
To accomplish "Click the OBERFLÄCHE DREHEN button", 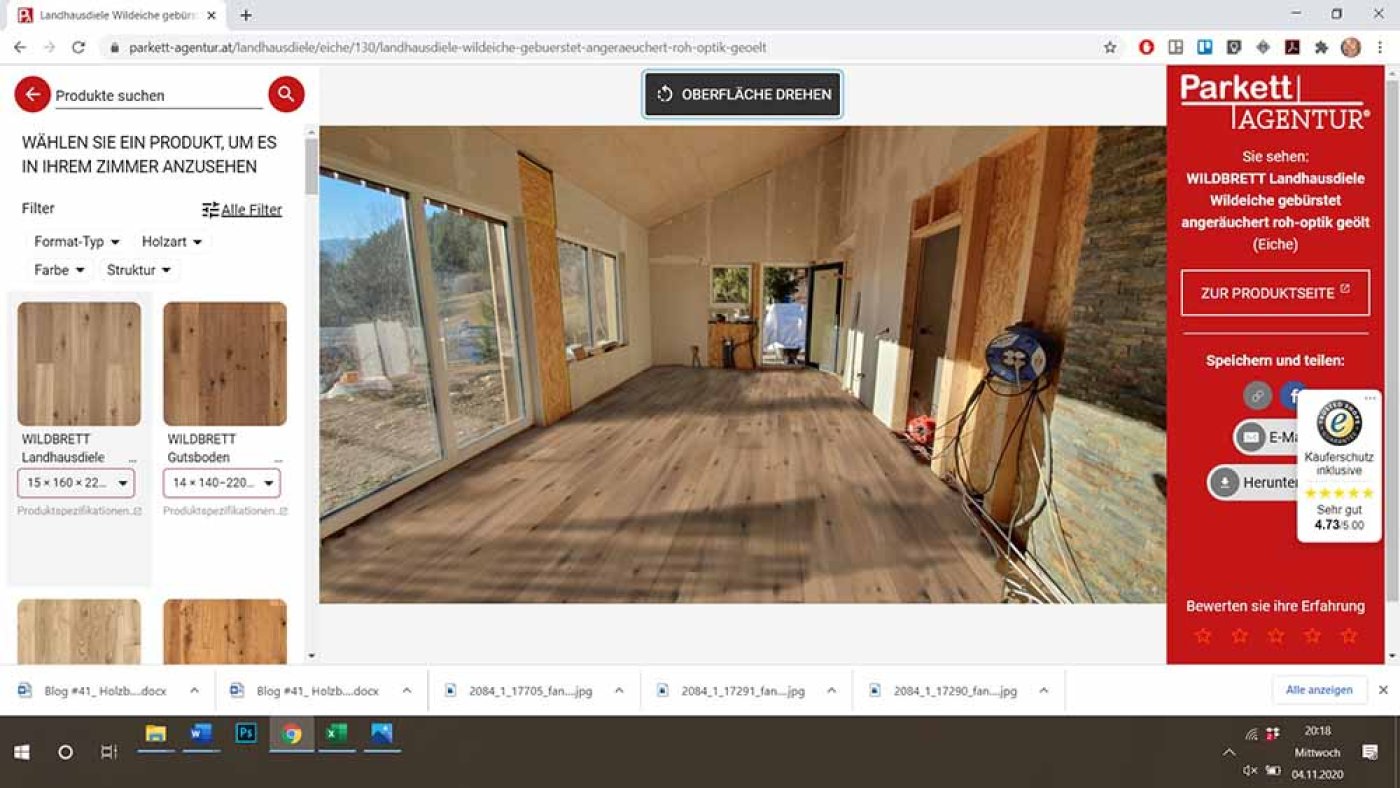I will click(x=743, y=95).
